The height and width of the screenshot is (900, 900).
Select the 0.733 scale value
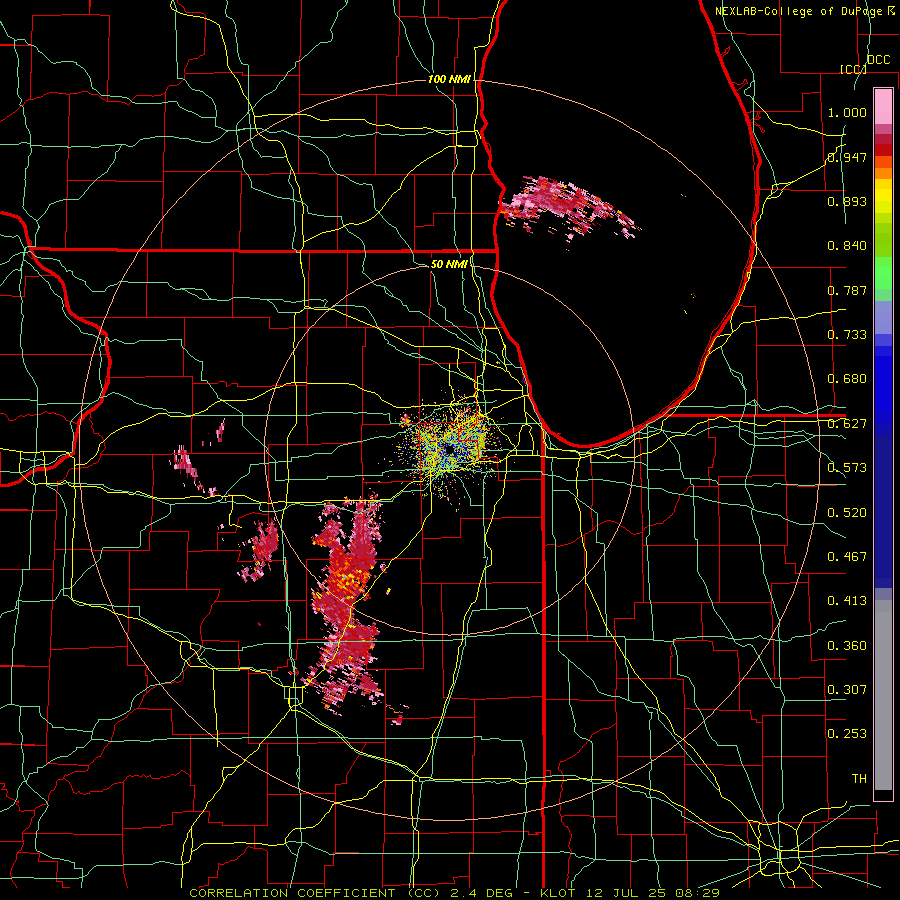pyautogui.click(x=847, y=335)
